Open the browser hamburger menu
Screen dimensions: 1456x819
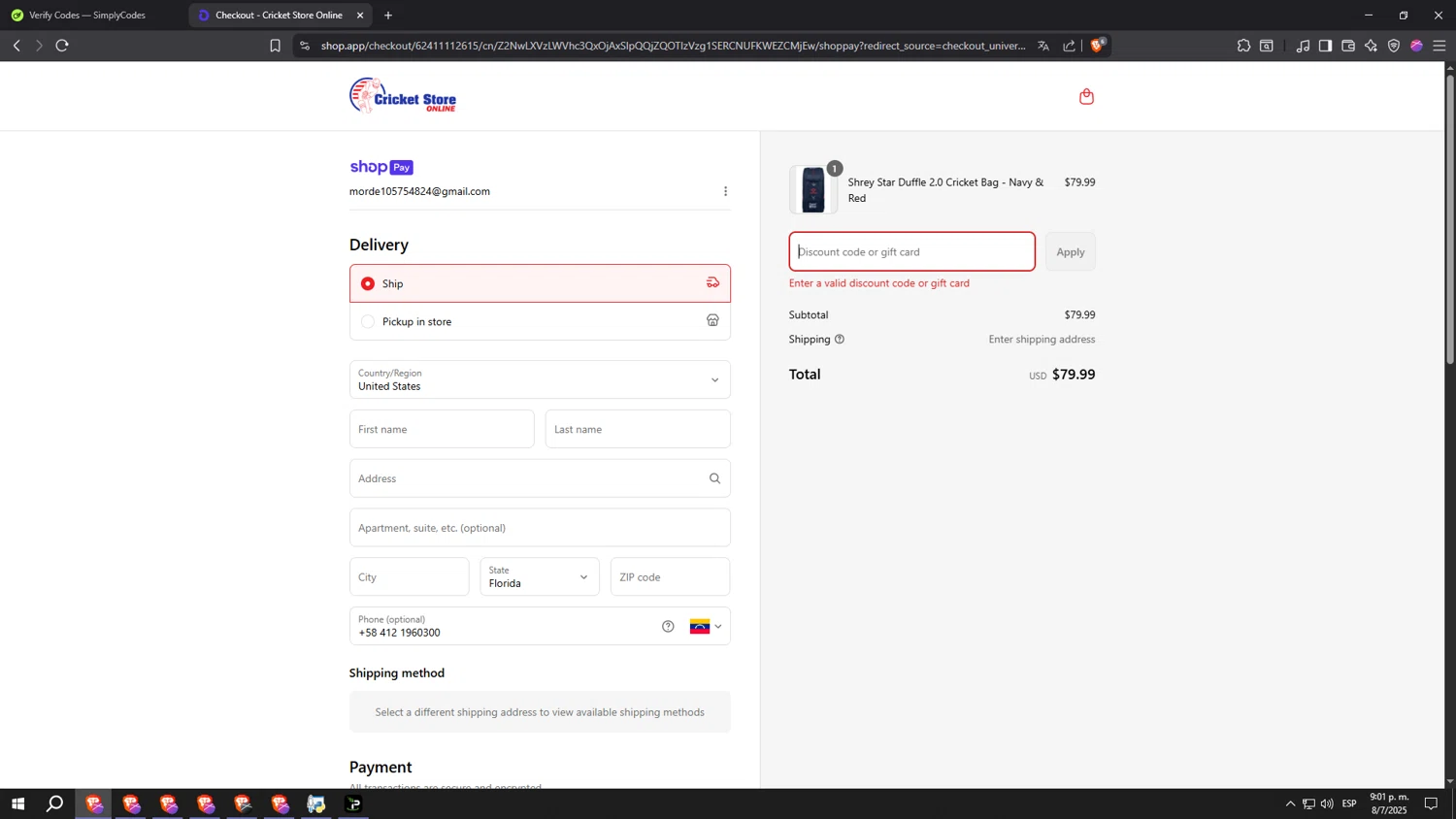(1439, 46)
